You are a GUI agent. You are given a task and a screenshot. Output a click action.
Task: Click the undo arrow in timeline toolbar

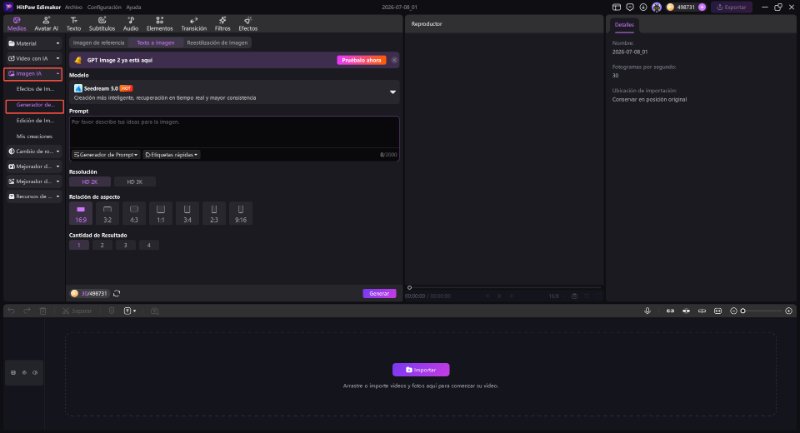(11, 311)
